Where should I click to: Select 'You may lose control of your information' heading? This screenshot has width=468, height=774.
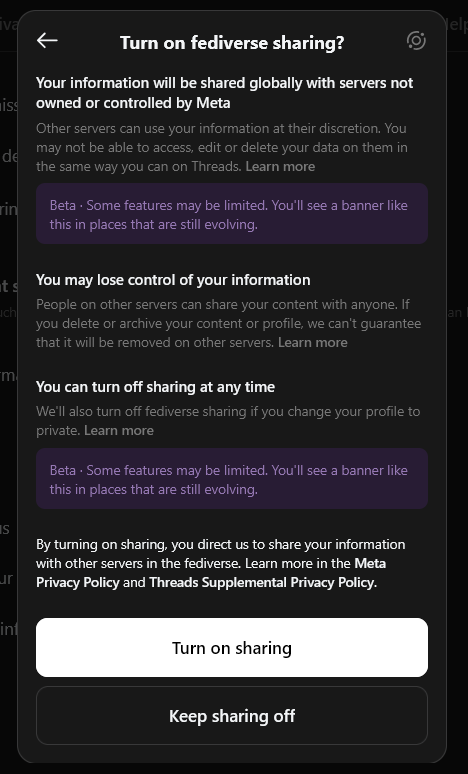click(173, 280)
